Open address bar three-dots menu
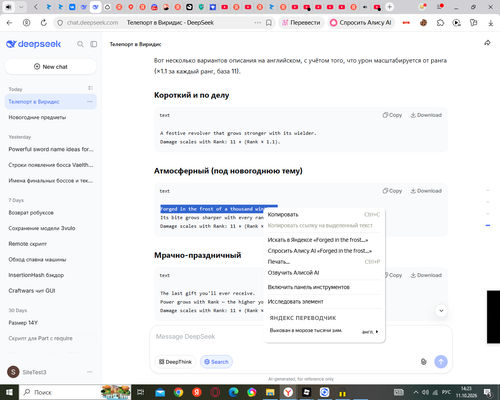The height and width of the screenshot is (400, 500). [258, 23]
